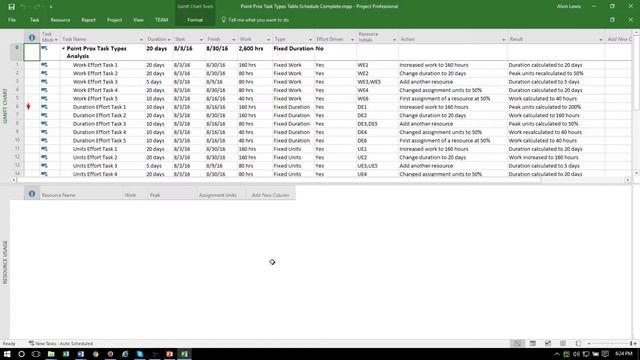The image size is (640, 360).
Task: Switch to Gantt Chart view via status bar icon
Action: coord(517,344)
